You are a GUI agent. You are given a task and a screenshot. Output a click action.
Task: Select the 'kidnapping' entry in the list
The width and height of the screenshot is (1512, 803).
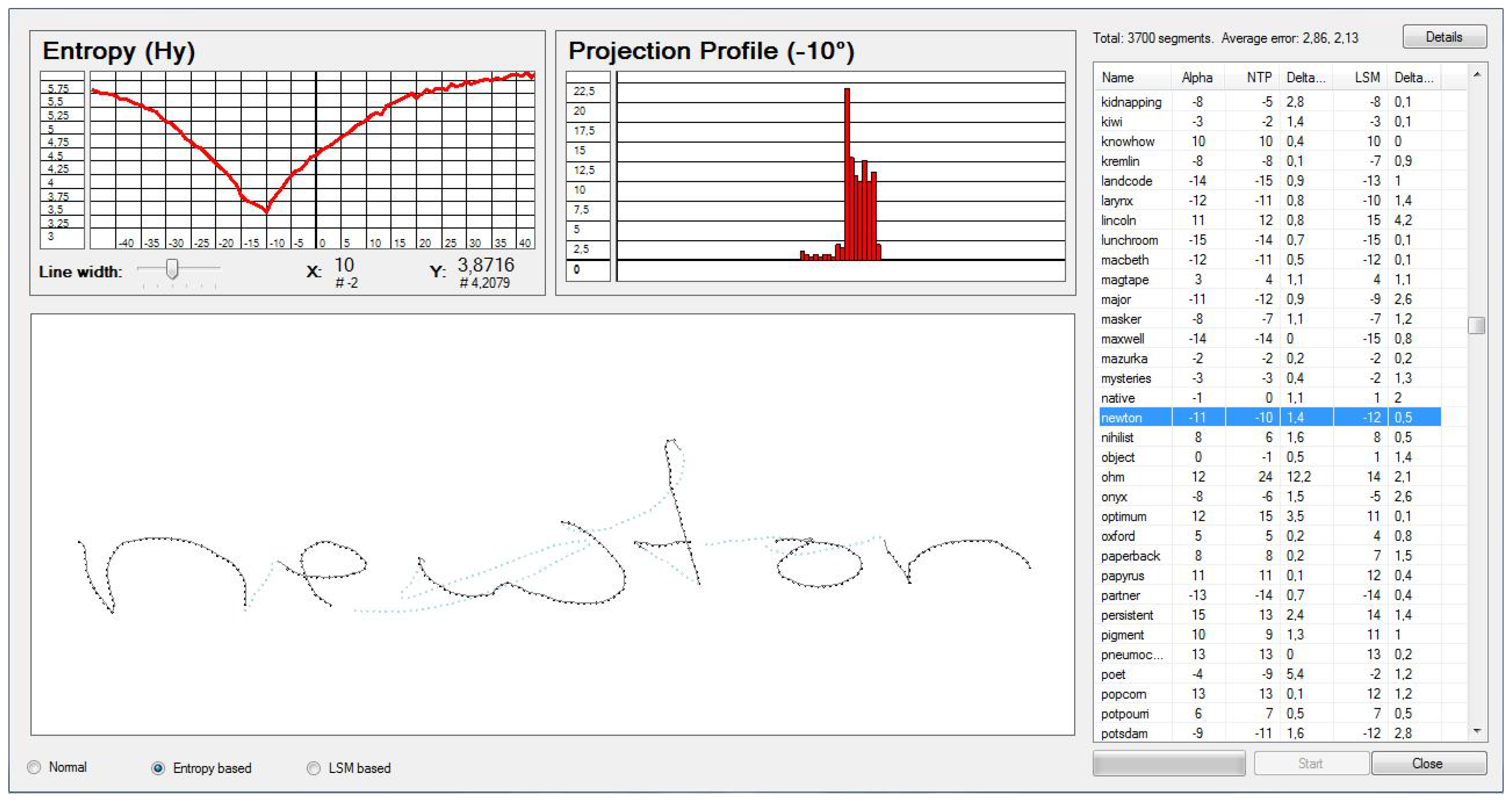pyautogui.click(x=1131, y=102)
